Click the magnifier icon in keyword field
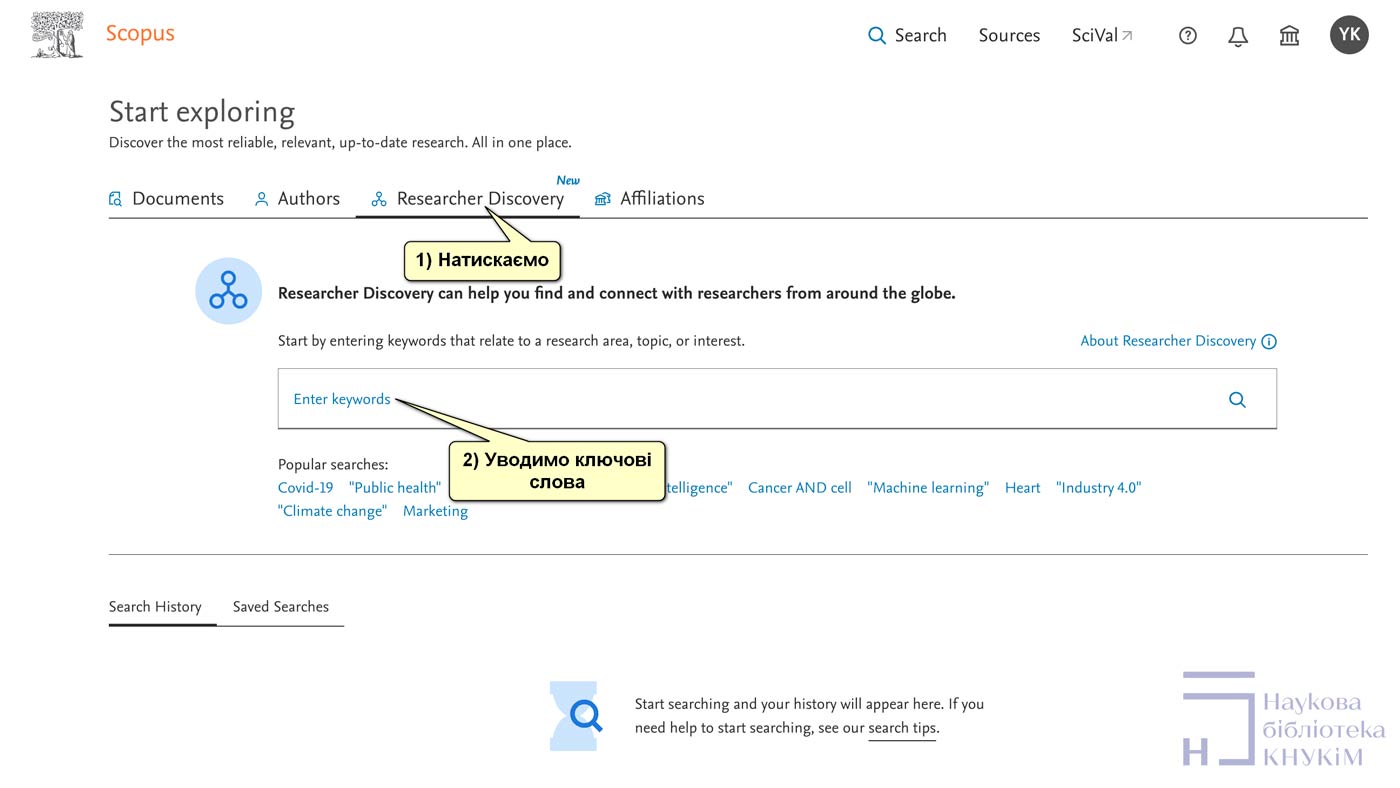1400x788 pixels. 1237,400
